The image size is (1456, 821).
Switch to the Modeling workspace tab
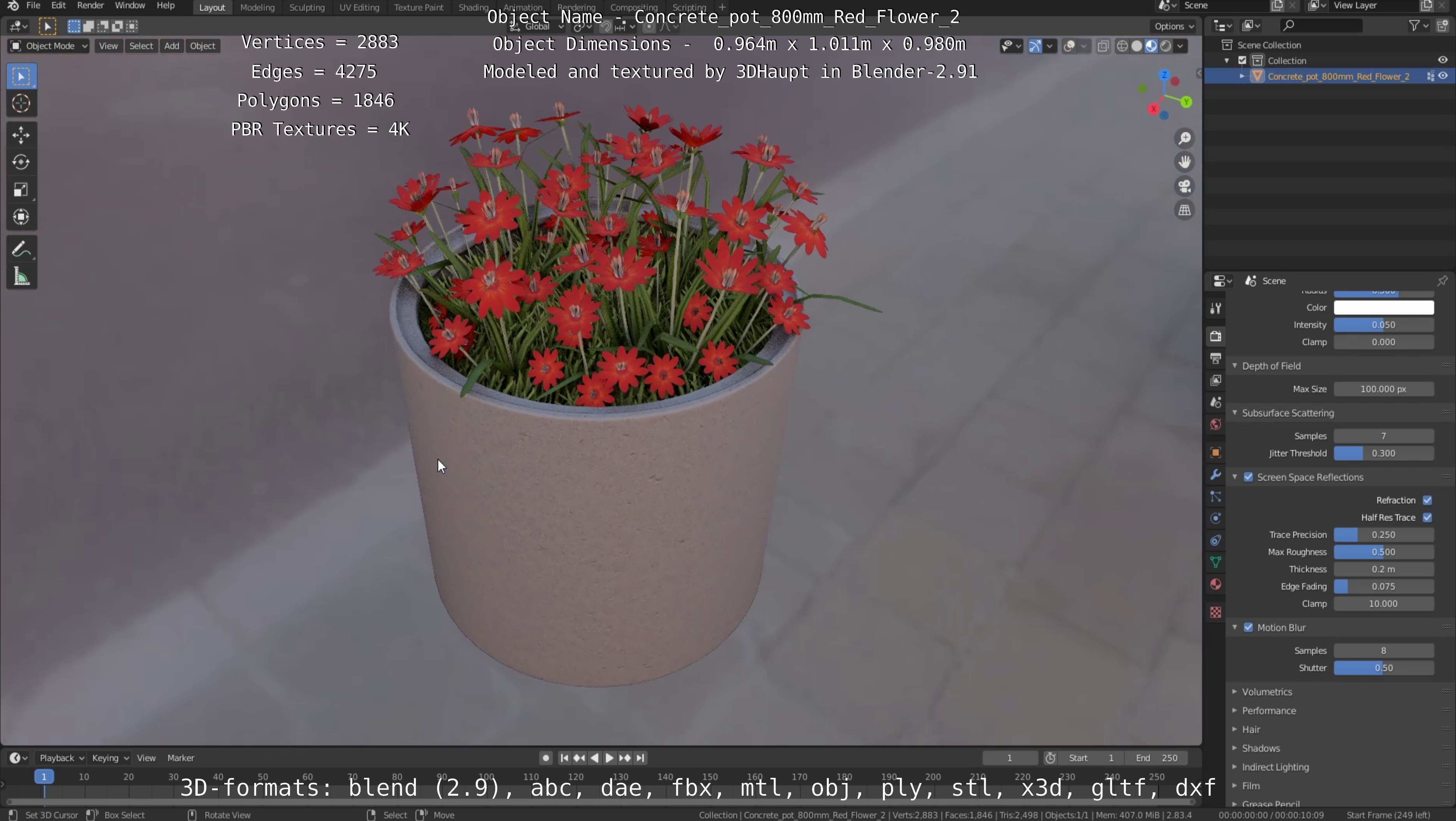(x=257, y=7)
